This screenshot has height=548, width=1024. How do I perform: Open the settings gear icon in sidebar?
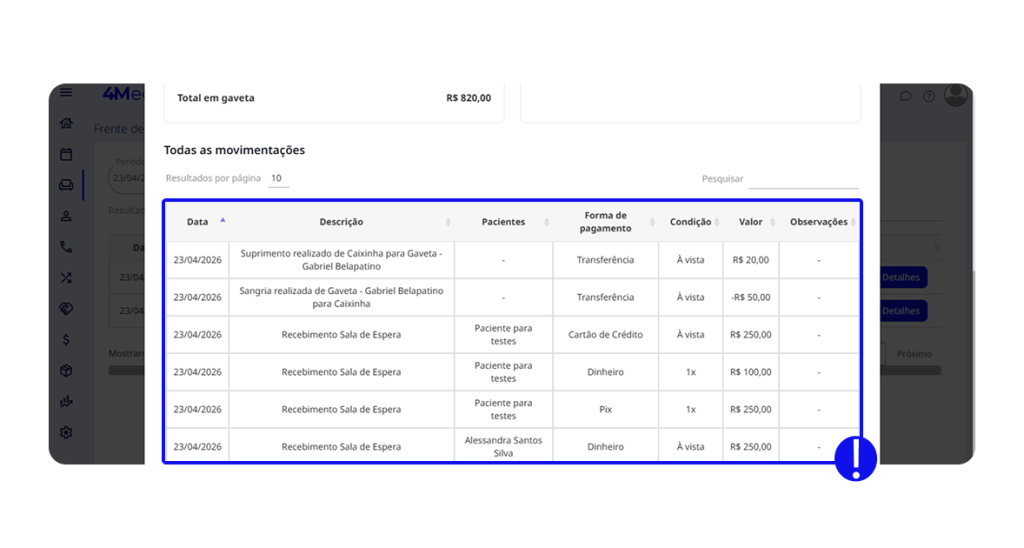(x=66, y=433)
